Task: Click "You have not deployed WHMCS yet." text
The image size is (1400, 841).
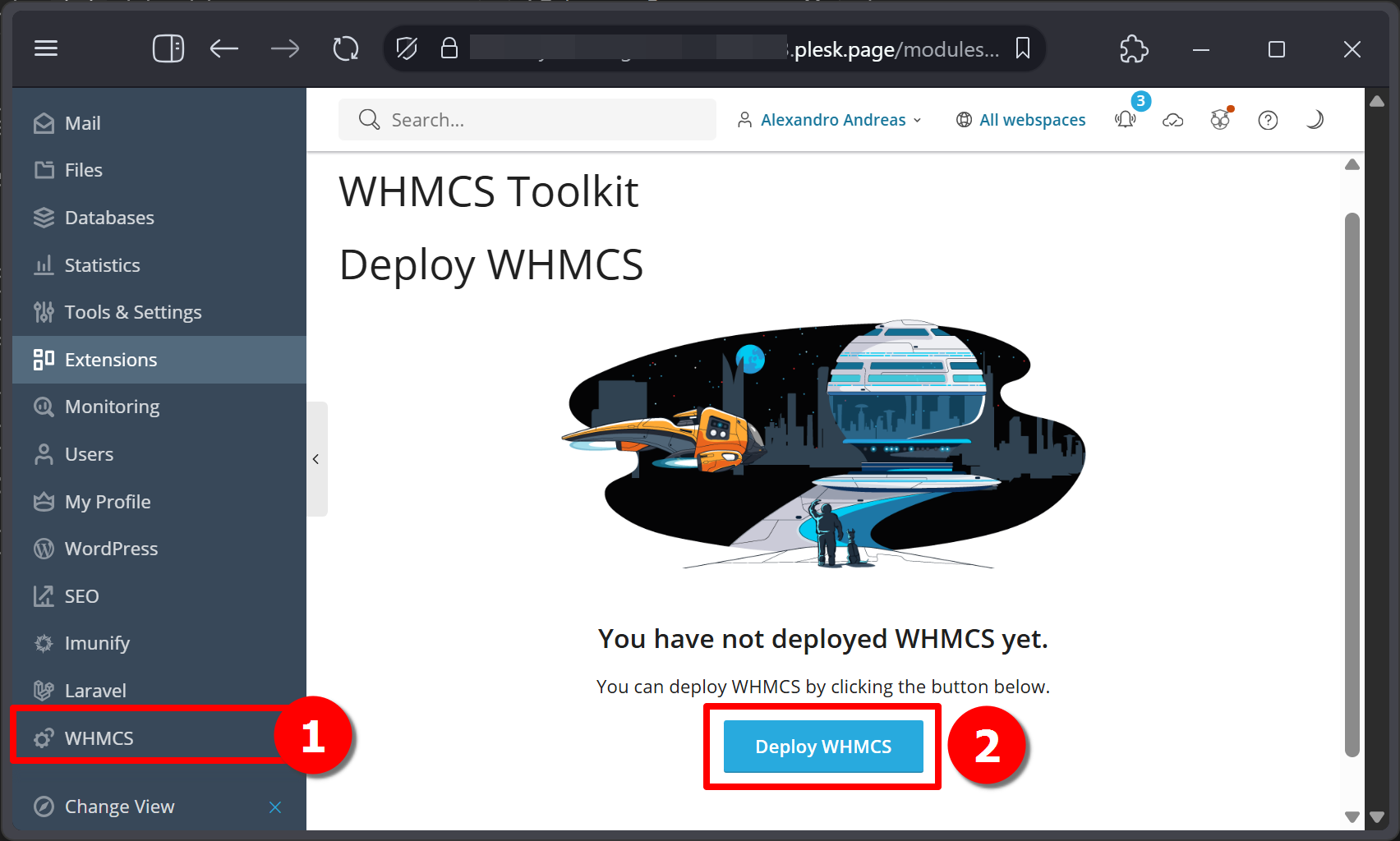Action: [823, 639]
